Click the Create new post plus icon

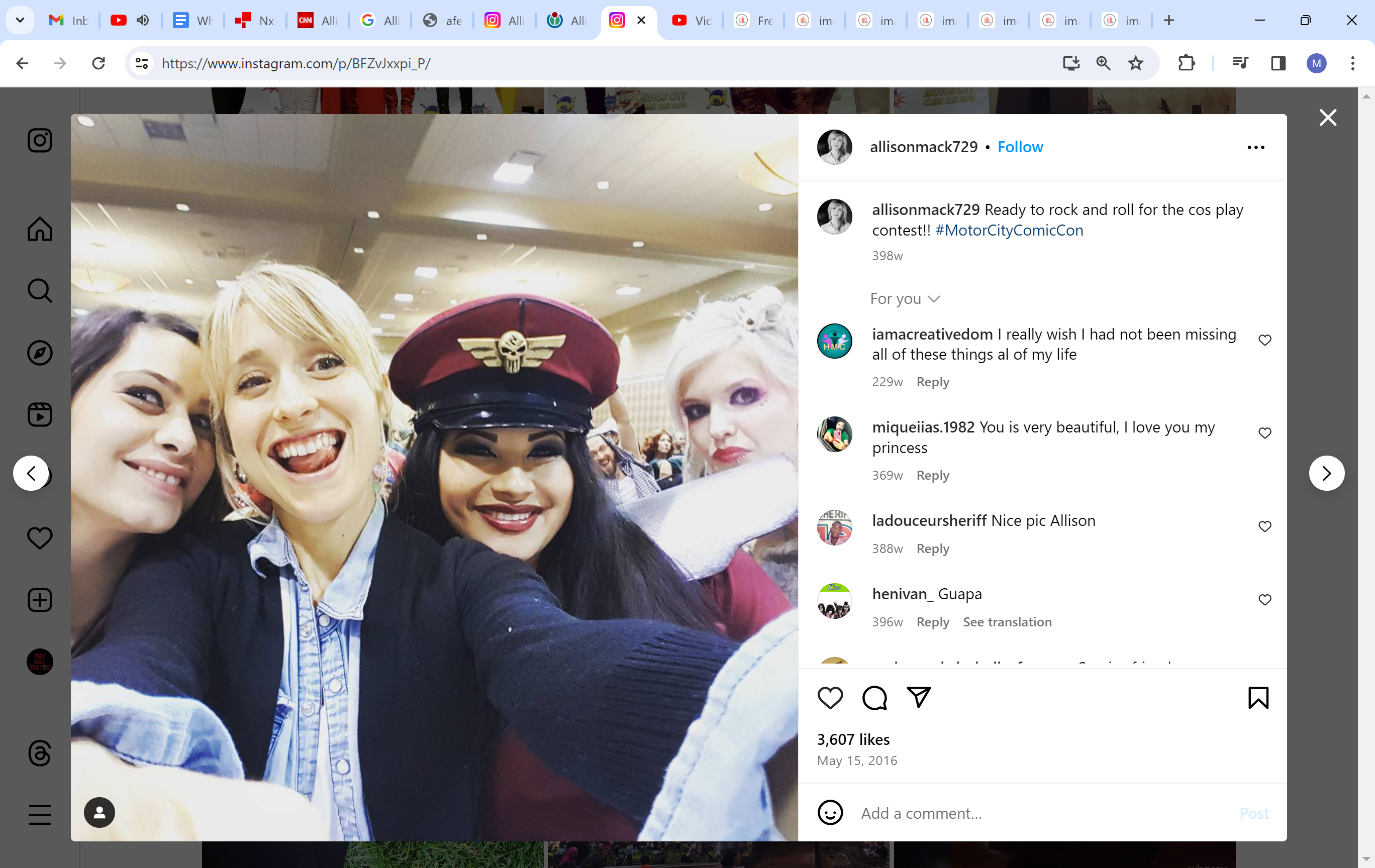[x=39, y=600]
